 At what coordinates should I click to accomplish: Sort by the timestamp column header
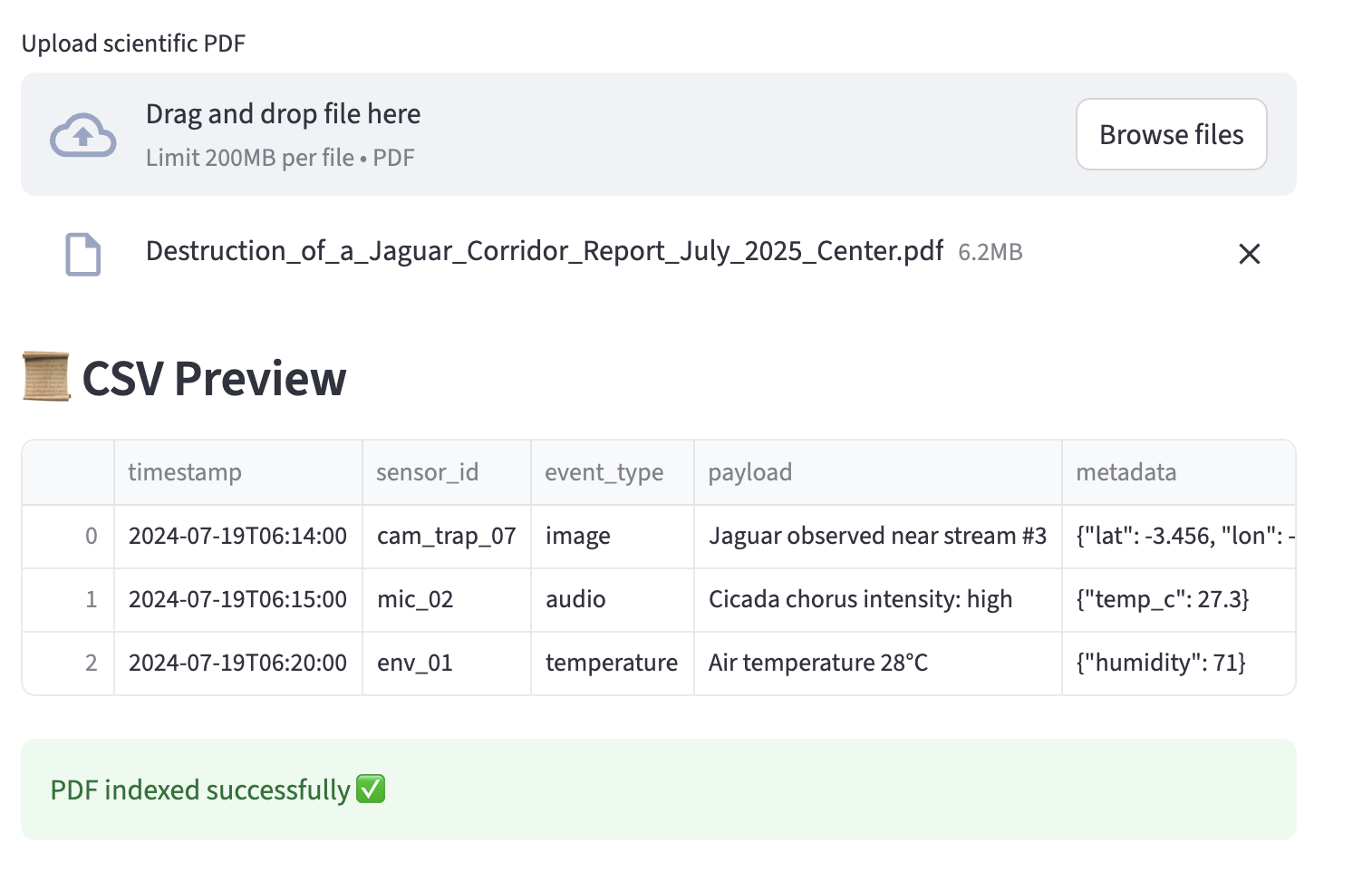pos(185,472)
